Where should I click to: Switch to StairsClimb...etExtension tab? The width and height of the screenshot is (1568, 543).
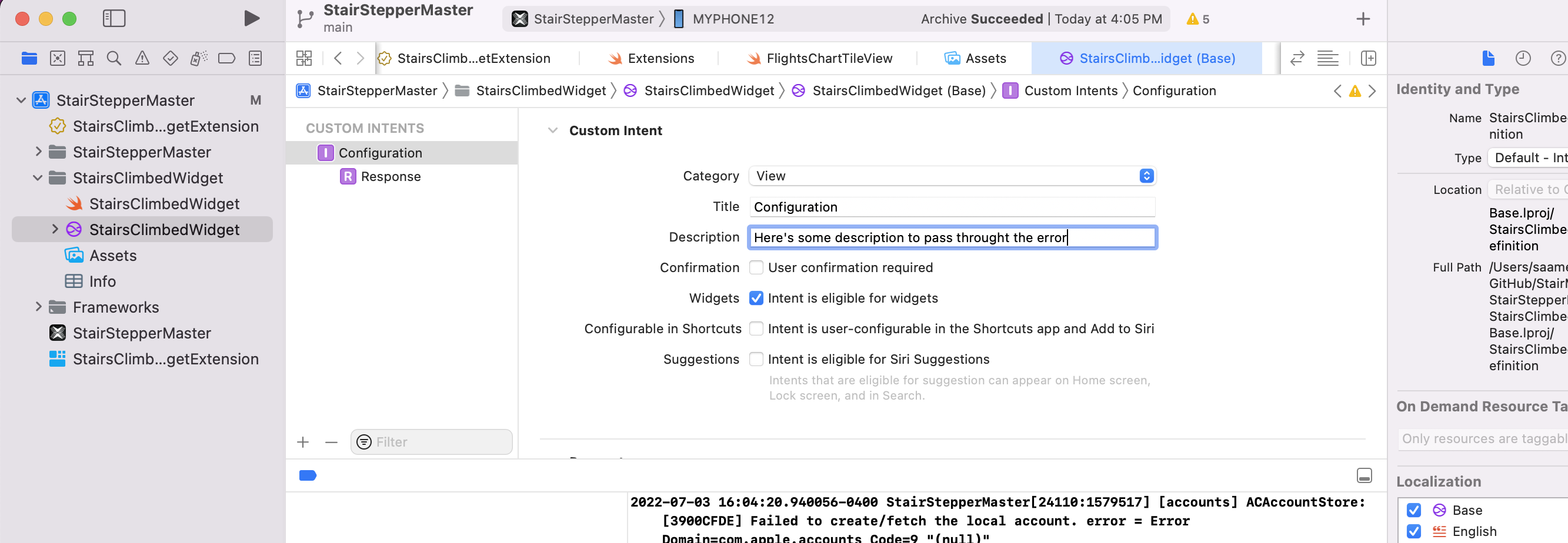click(473, 58)
